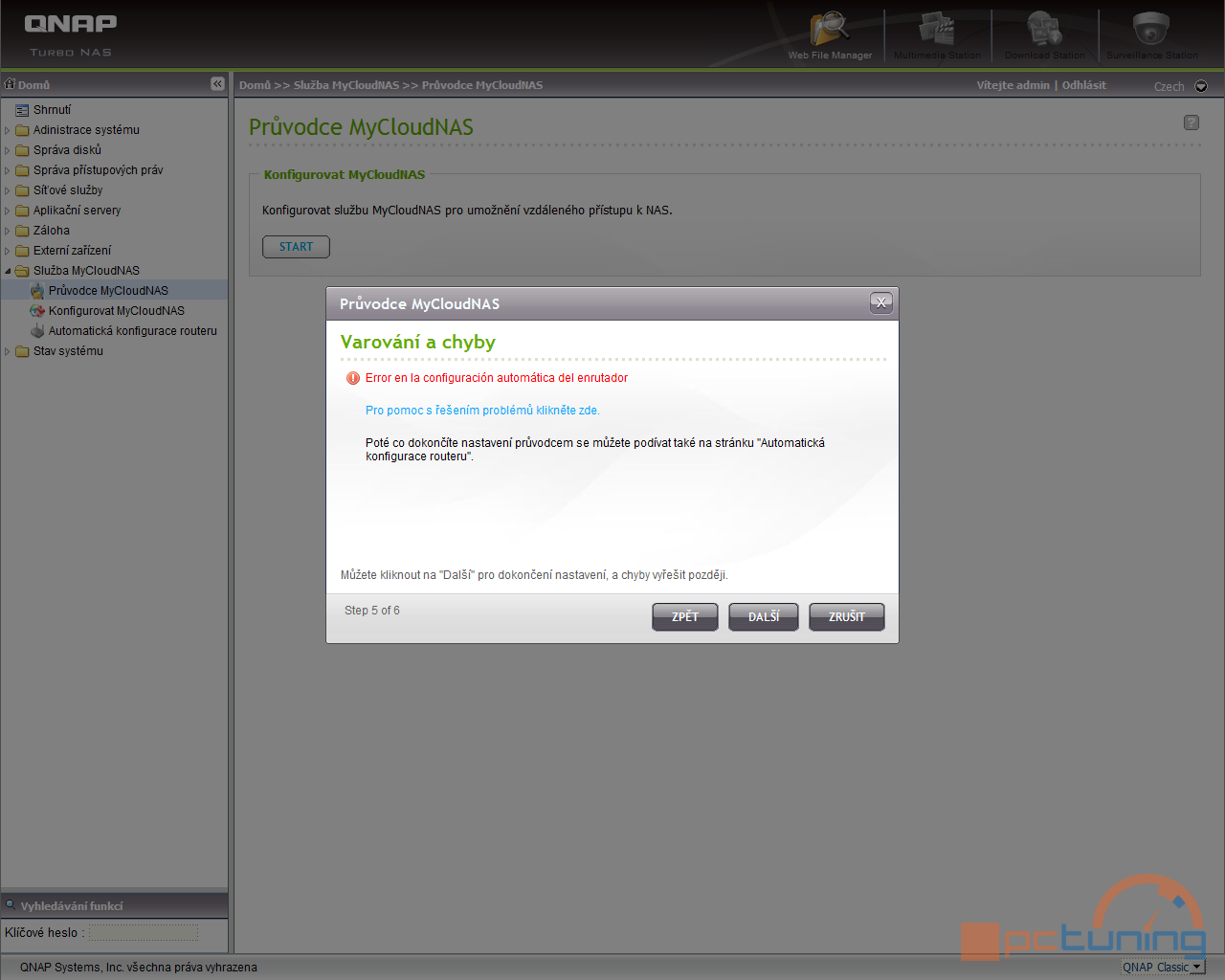The width and height of the screenshot is (1225, 980).
Task: Click the Home (Domů) icon in sidebar
Action: click(x=10, y=84)
